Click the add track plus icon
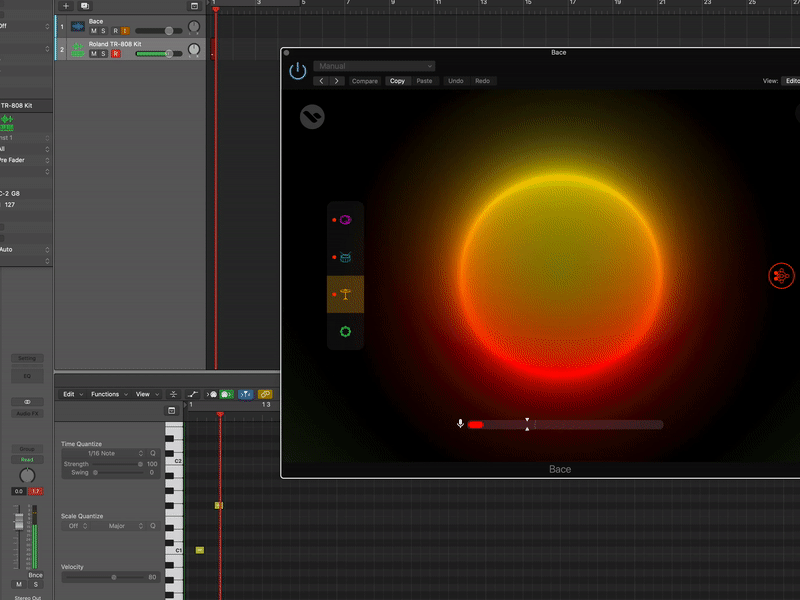The width and height of the screenshot is (800, 600). 66,6
